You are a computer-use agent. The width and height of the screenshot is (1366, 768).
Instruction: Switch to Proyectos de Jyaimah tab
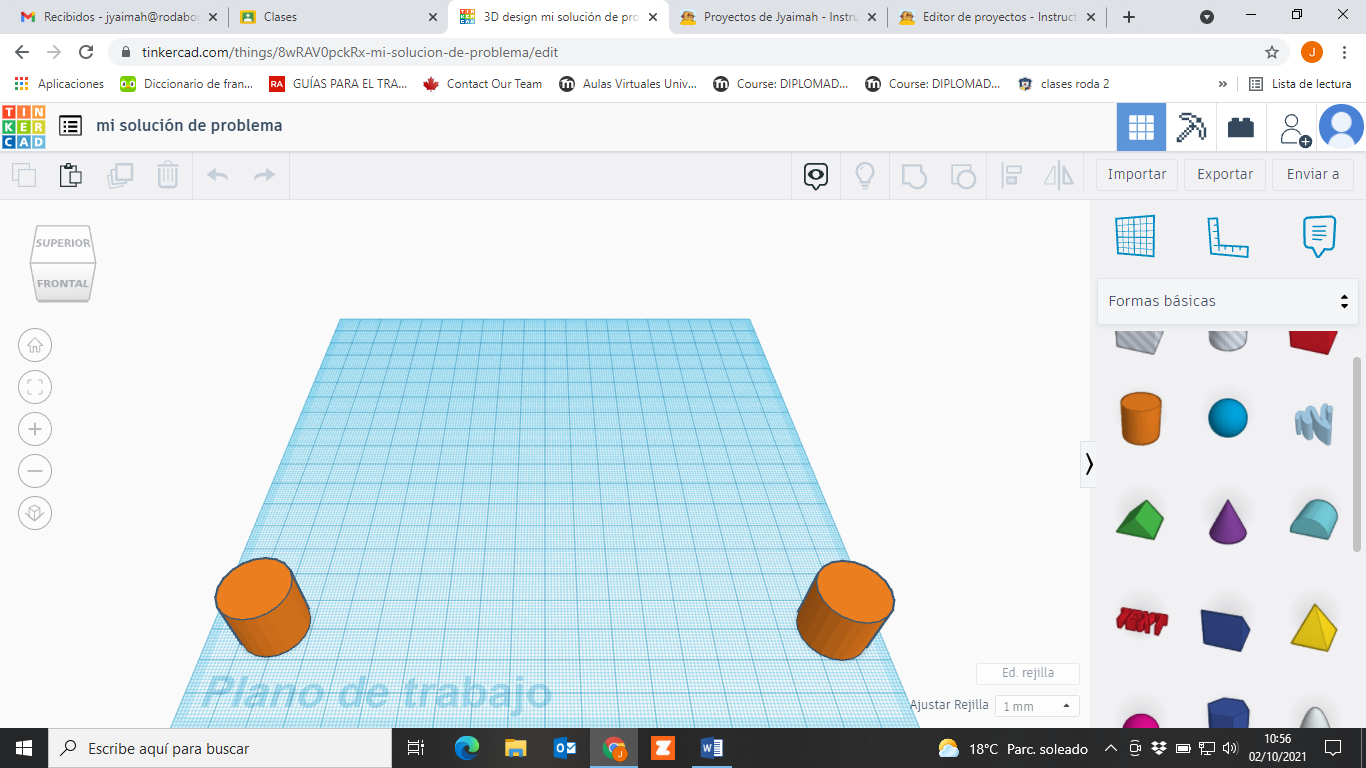(778, 17)
